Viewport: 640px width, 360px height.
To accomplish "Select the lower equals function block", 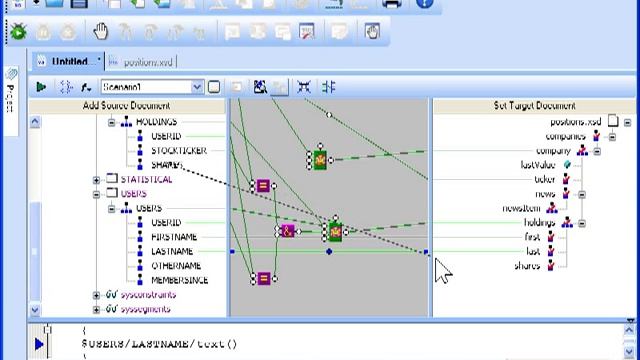I will (x=264, y=279).
